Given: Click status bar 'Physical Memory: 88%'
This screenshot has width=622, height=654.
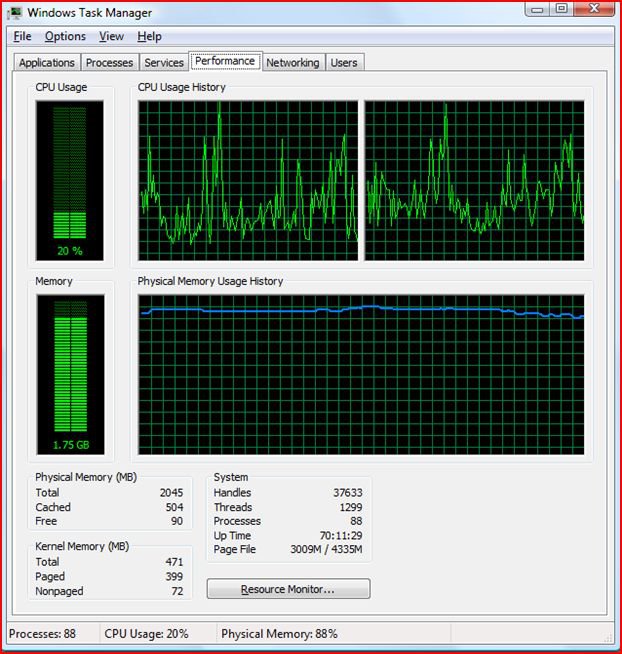Looking at the screenshot, I should pos(279,634).
